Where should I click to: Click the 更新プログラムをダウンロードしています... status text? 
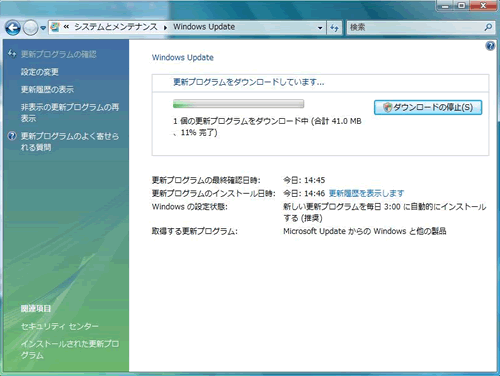tap(249, 82)
